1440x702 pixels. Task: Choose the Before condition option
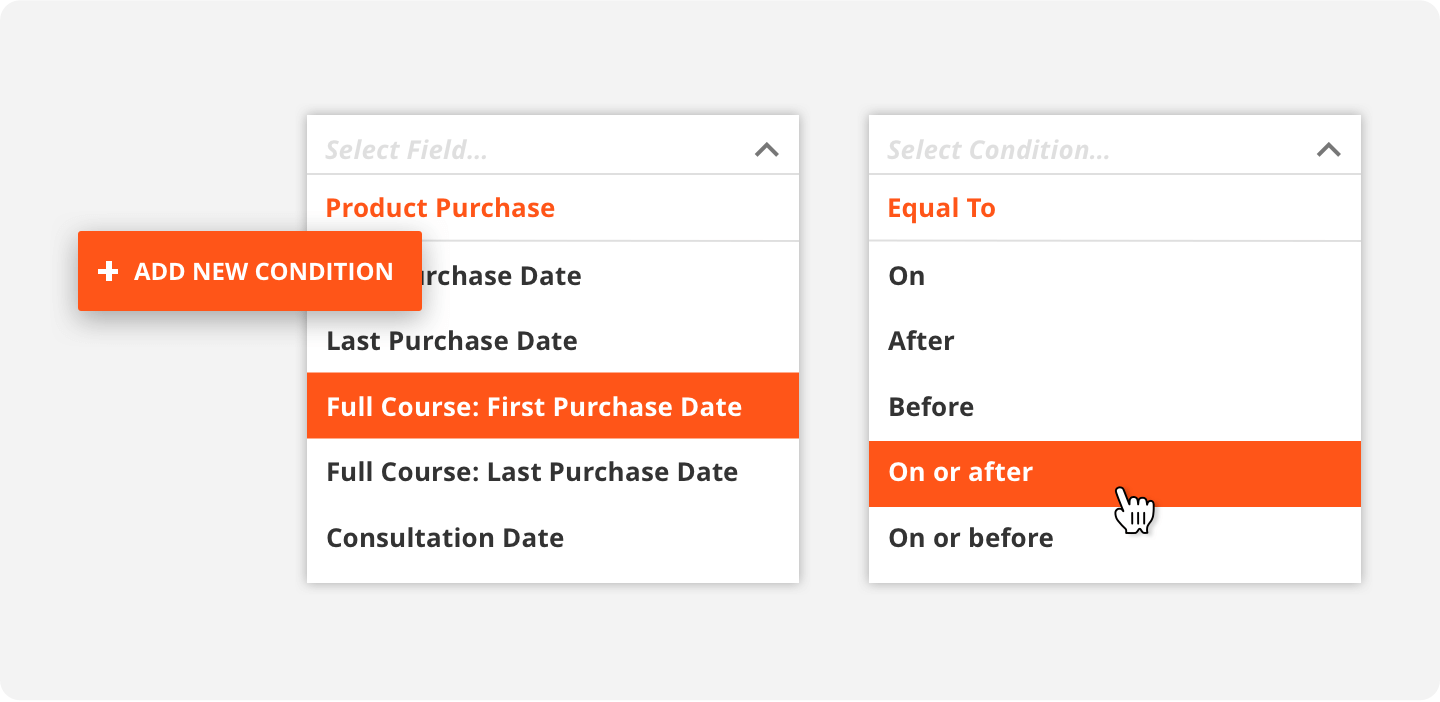tap(931, 406)
